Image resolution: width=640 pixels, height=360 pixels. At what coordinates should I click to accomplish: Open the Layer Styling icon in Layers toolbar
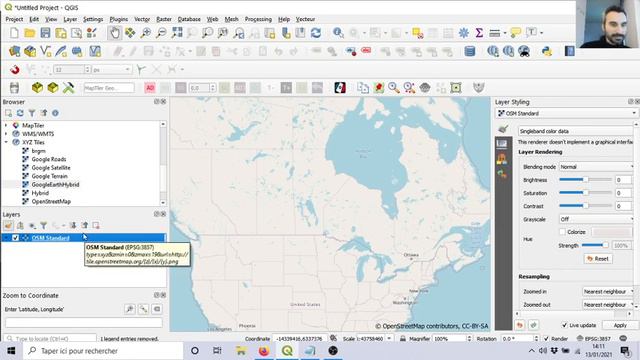[8, 225]
